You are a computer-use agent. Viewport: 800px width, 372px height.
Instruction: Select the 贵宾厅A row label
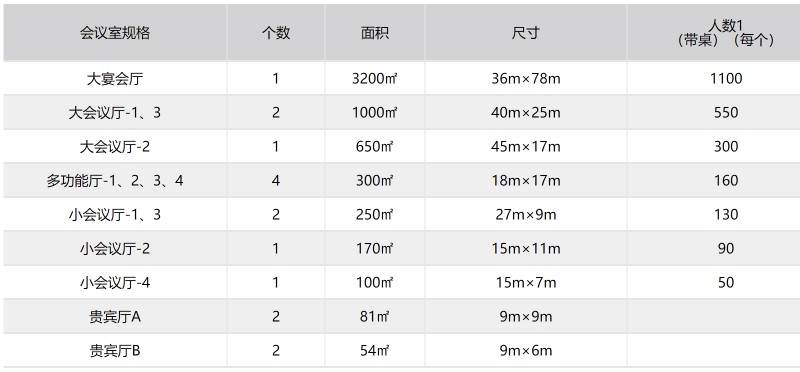[115, 316]
